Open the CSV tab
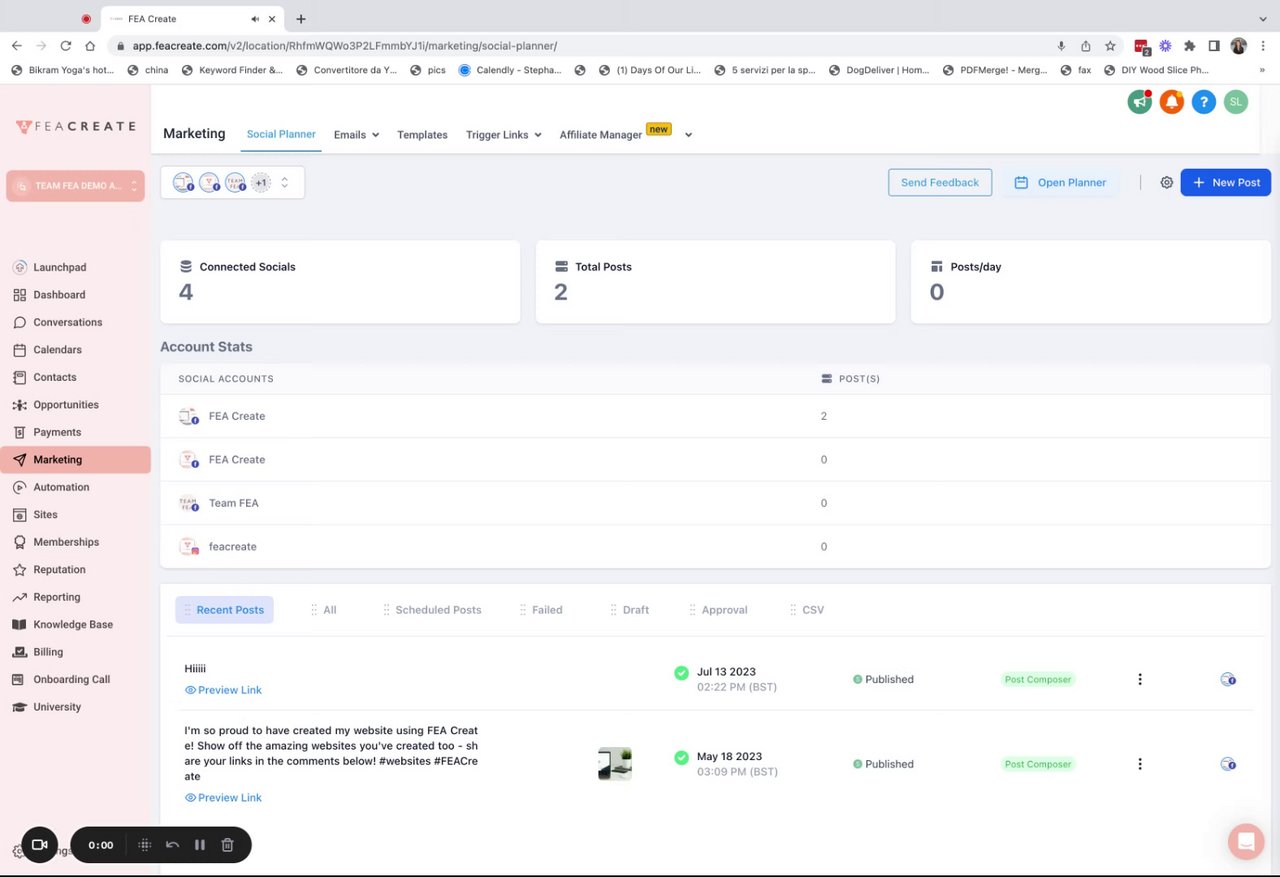This screenshot has height=877, width=1280. pyautogui.click(x=808, y=610)
